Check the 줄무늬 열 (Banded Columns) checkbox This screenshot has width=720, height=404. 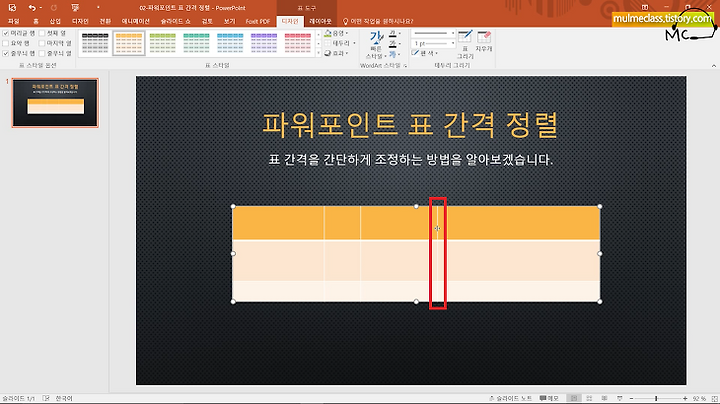coord(42,53)
